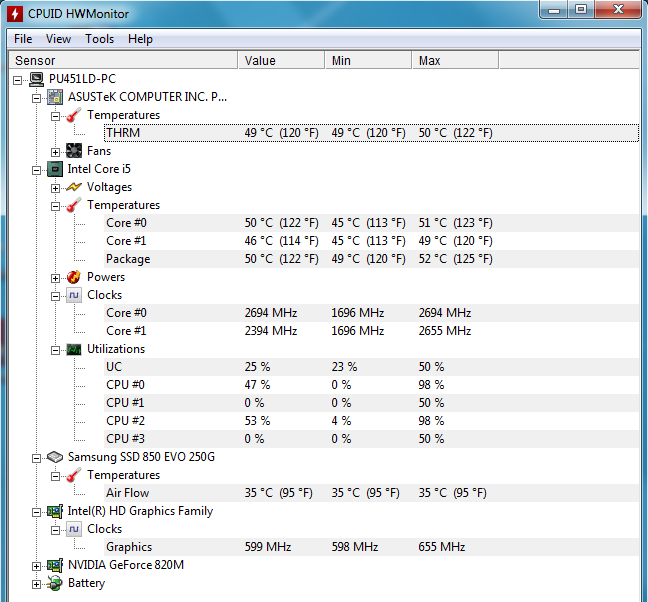
Task: Click the Utilizations graph icon
Action: point(74,350)
